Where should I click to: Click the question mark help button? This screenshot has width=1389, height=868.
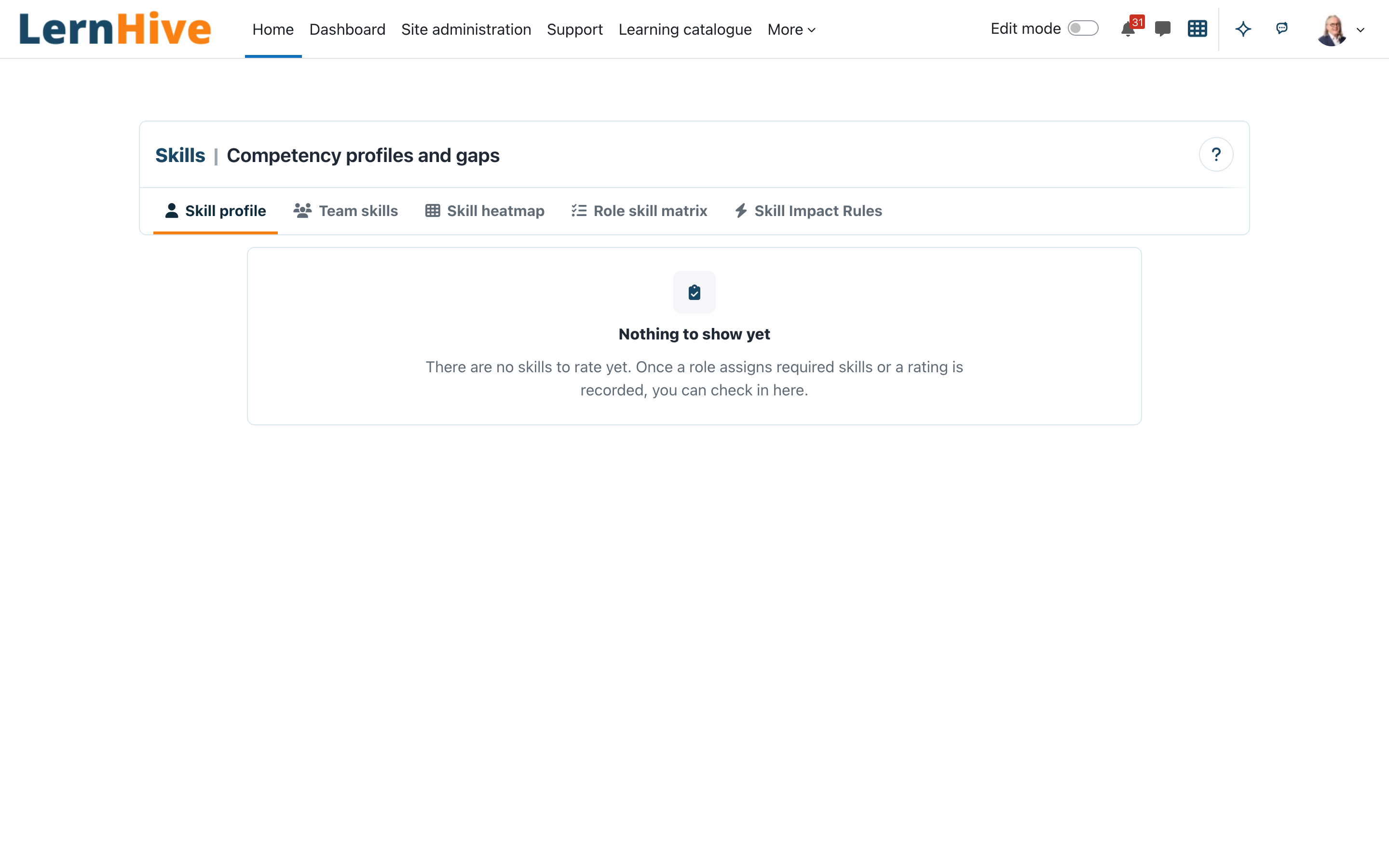[1216, 154]
